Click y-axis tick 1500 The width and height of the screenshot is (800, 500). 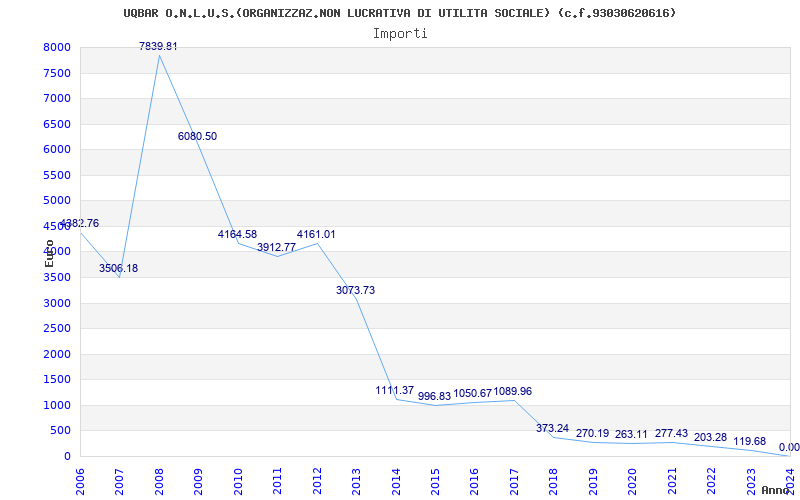[57, 380]
